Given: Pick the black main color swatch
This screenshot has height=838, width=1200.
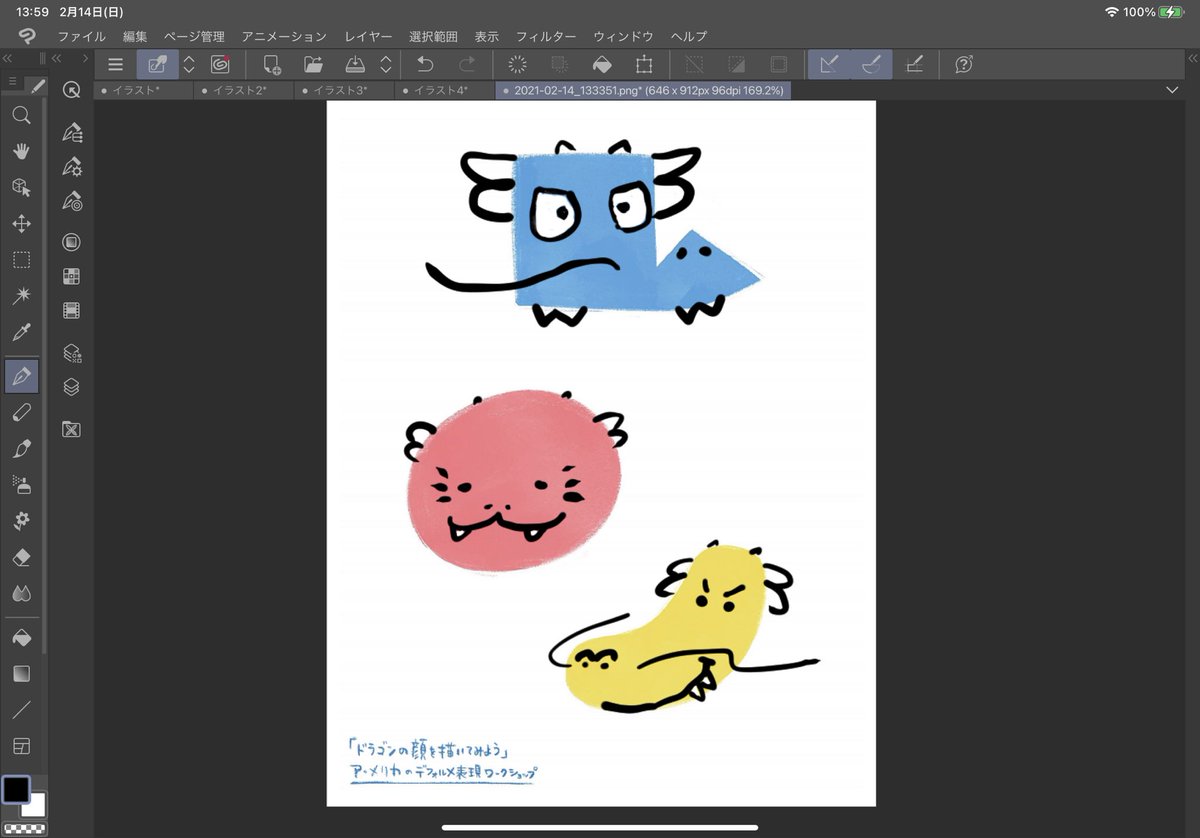Looking at the screenshot, I should point(16,789).
